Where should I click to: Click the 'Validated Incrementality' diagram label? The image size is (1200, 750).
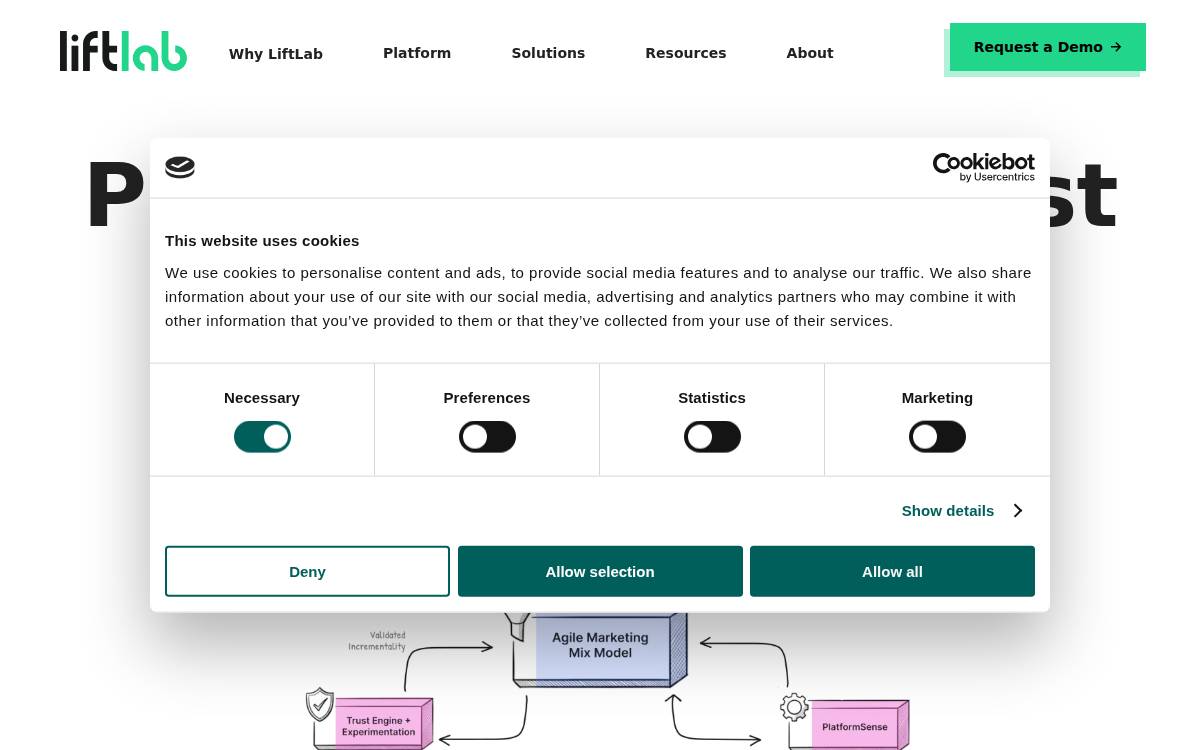(x=377, y=641)
